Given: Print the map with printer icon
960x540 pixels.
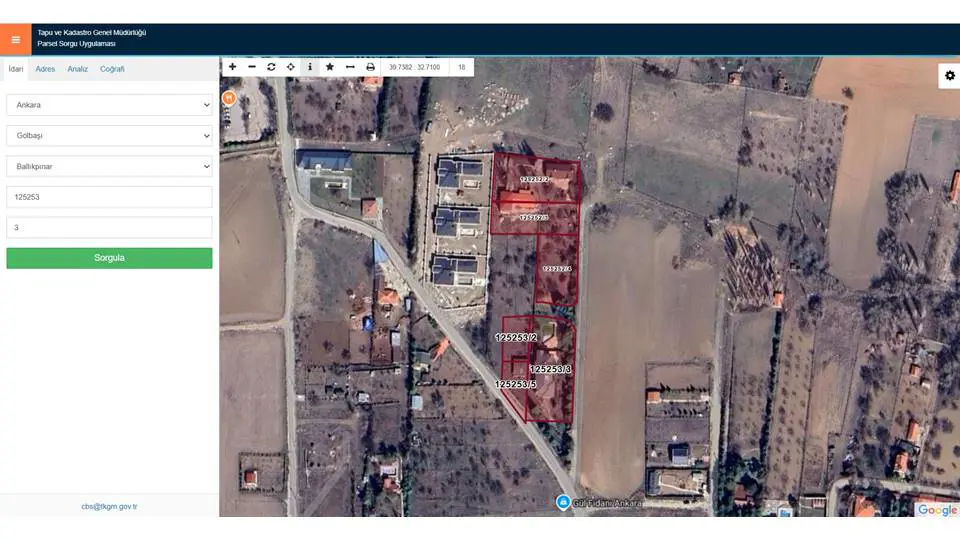Looking at the screenshot, I should click(370, 67).
